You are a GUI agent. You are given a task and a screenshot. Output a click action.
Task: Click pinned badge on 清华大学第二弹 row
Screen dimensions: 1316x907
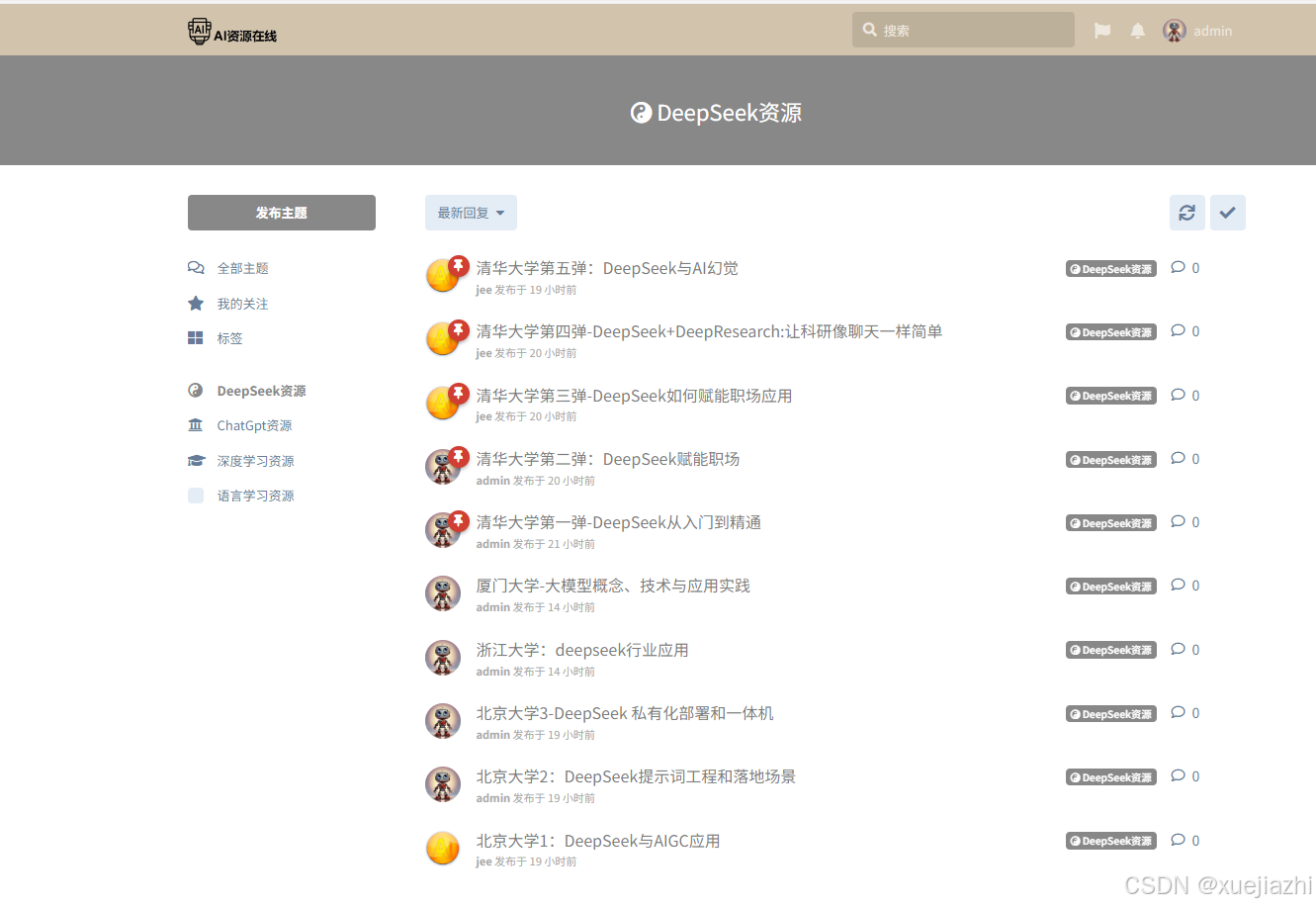[x=459, y=457]
